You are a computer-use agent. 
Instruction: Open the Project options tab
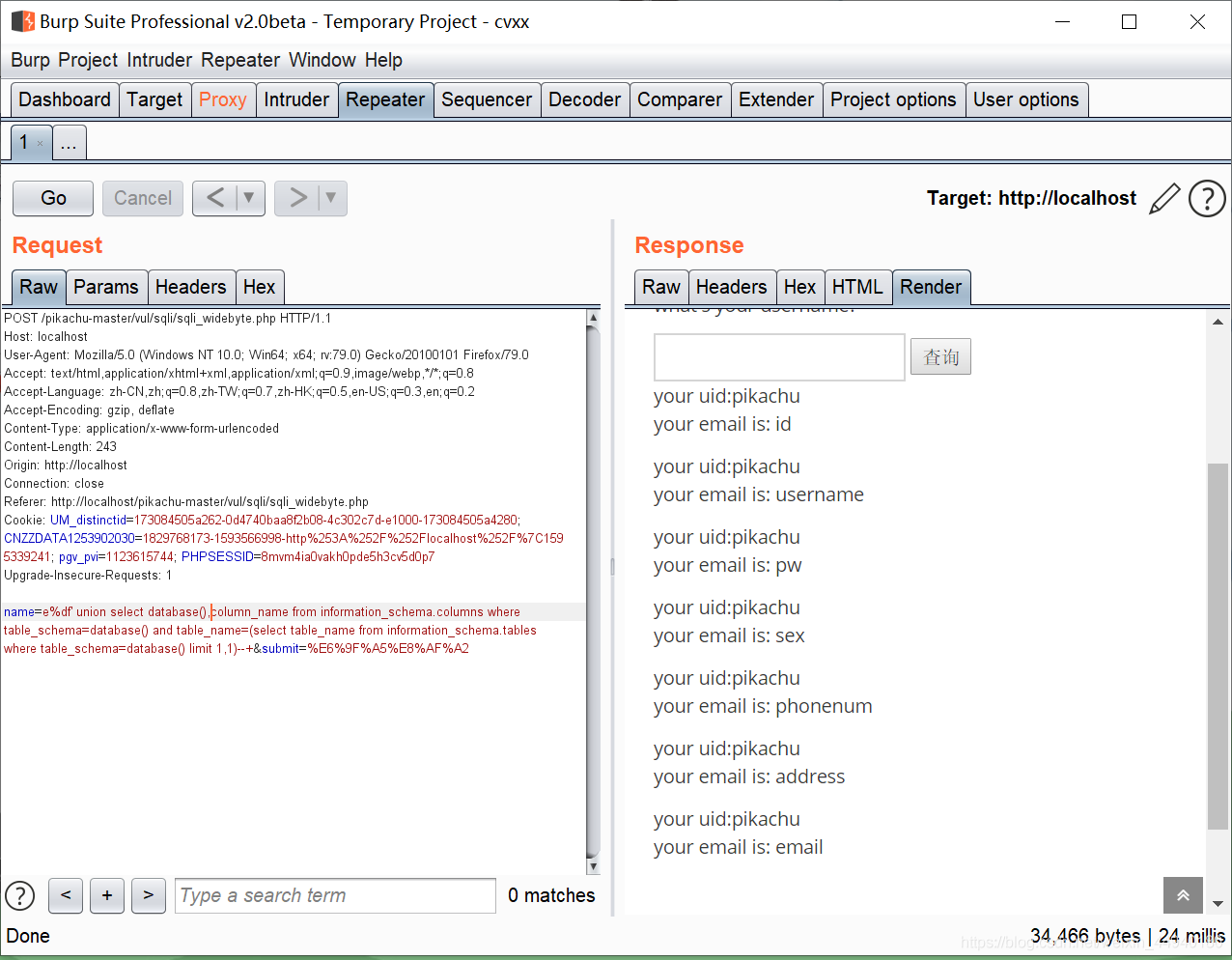click(893, 99)
